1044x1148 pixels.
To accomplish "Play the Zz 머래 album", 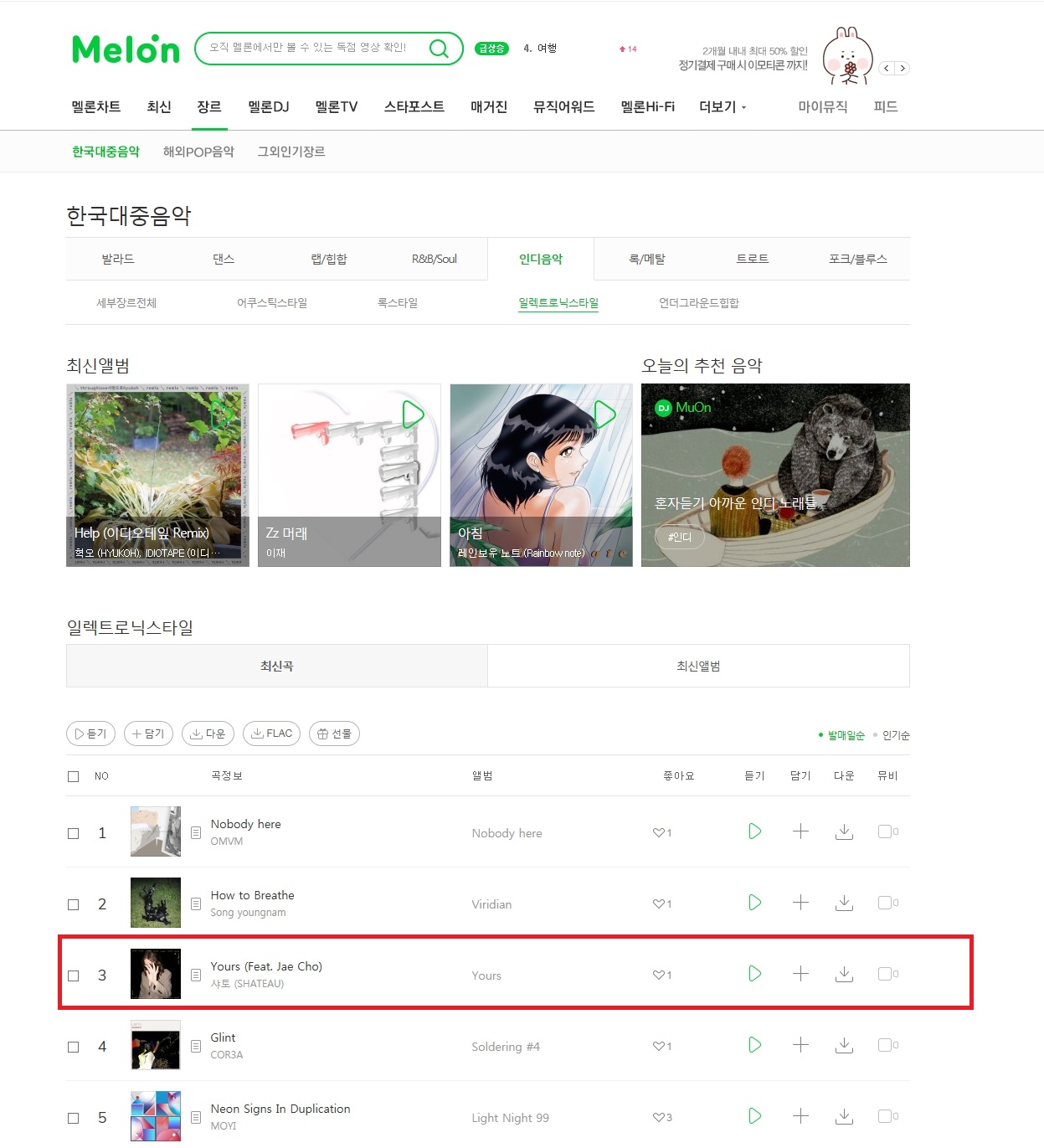I will pyautogui.click(x=414, y=414).
